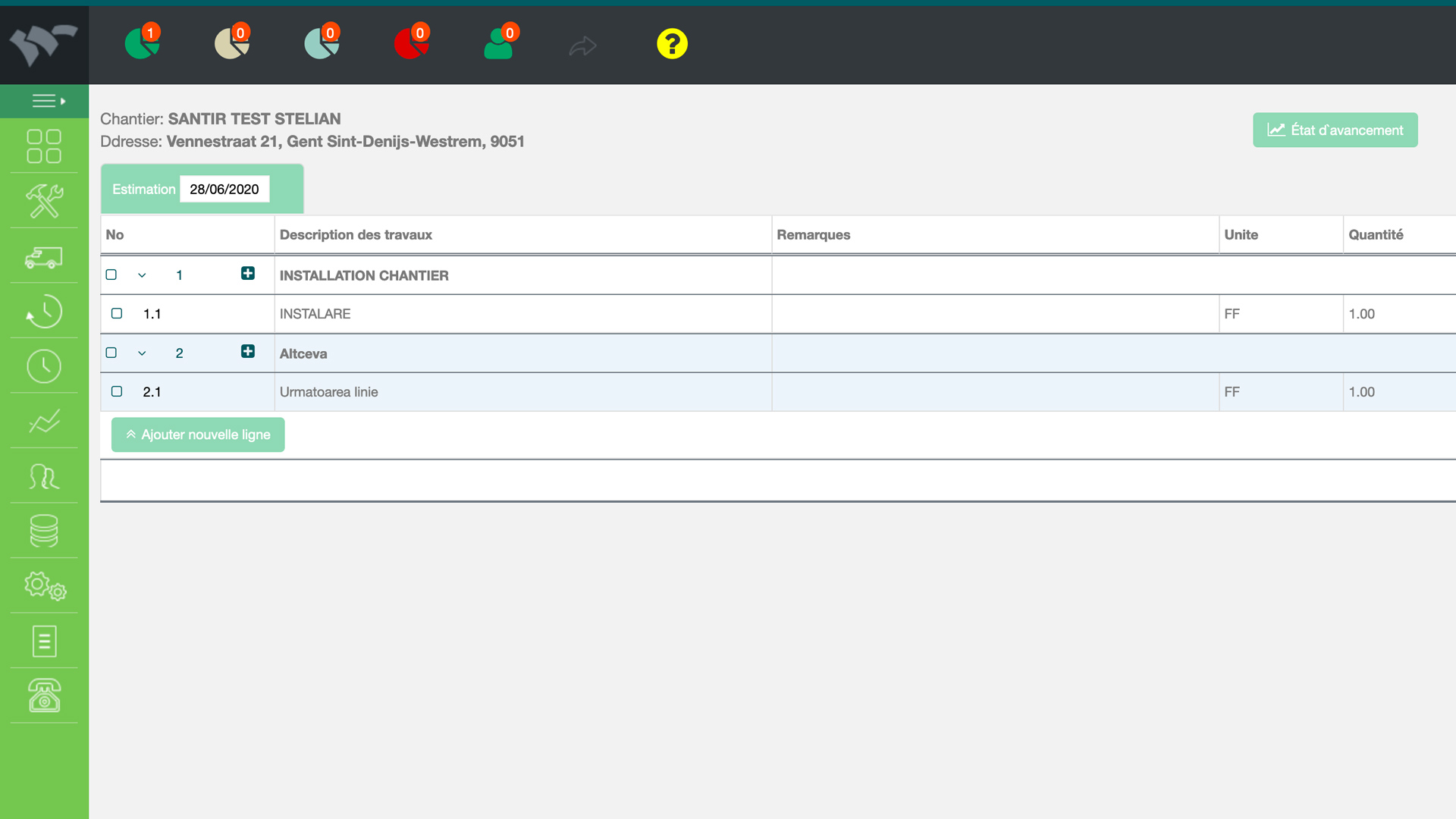The height and width of the screenshot is (819, 1456).
Task: Check the box for row 1.1 INSTALARE
Action: [x=117, y=313]
